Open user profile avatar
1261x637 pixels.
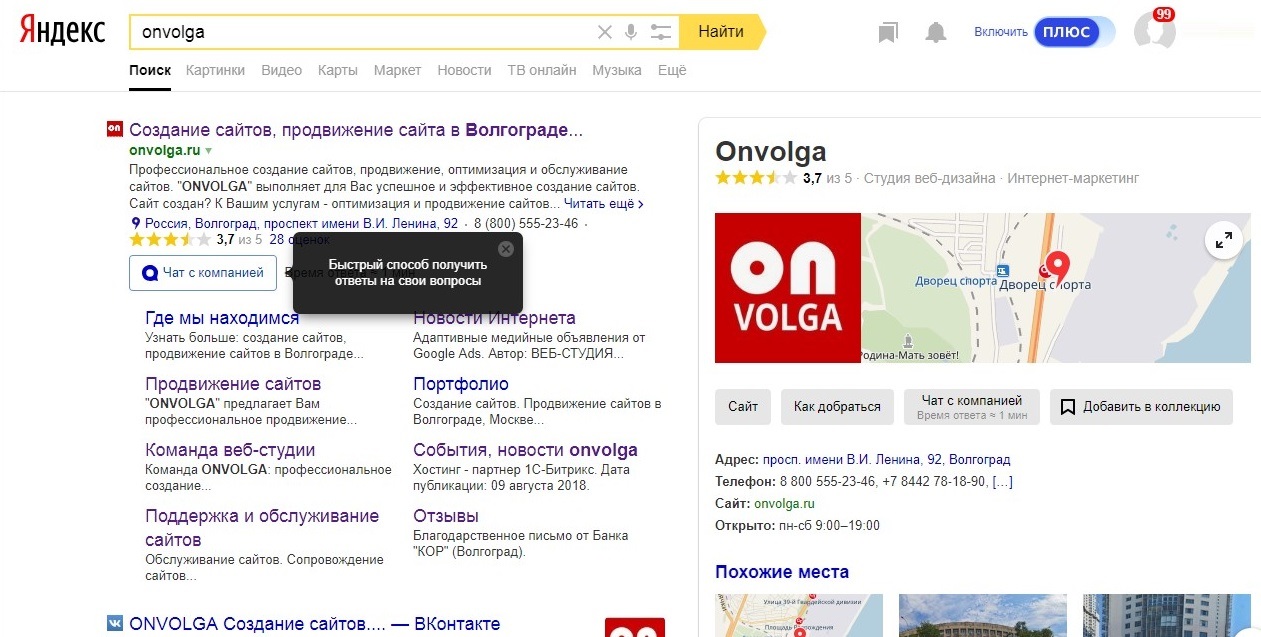pos(1155,30)
